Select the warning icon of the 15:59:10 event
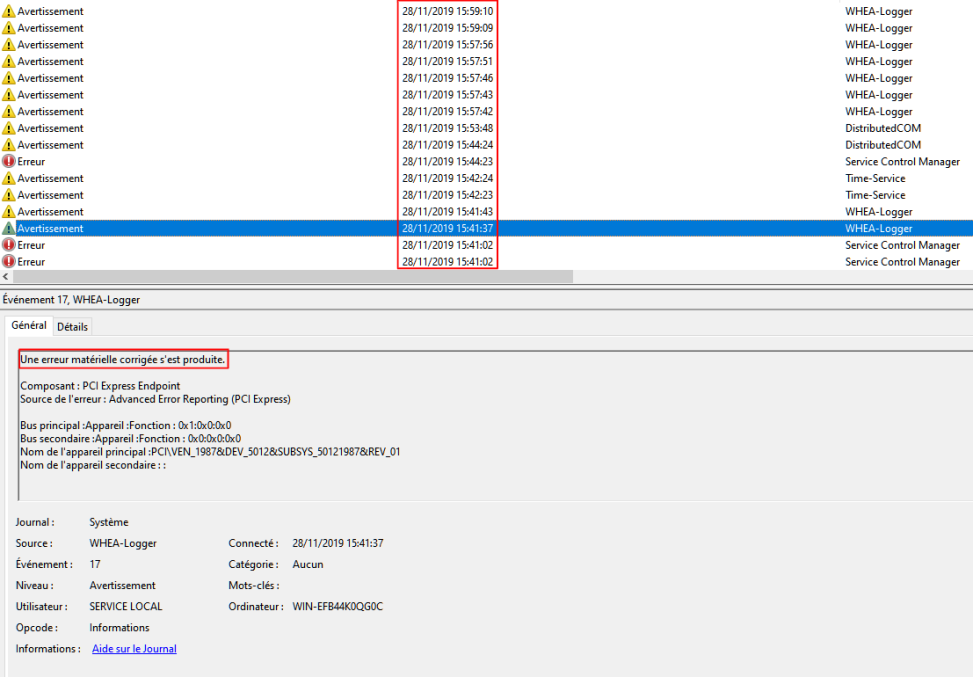Viewport: 973px width, 677px height. pyautogui.click(x=9, y=11)
